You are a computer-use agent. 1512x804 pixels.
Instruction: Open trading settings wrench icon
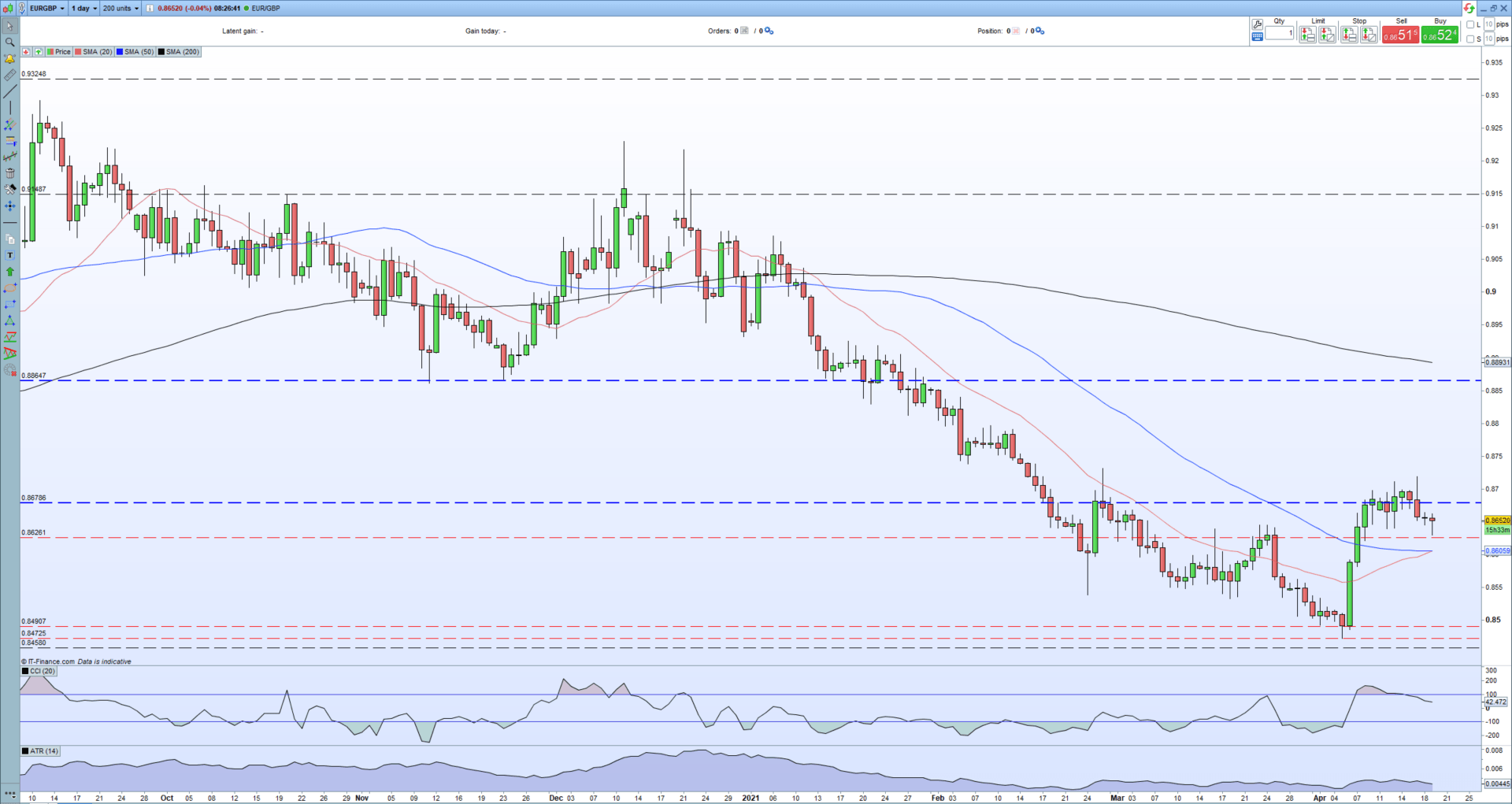click(1257, 24)
